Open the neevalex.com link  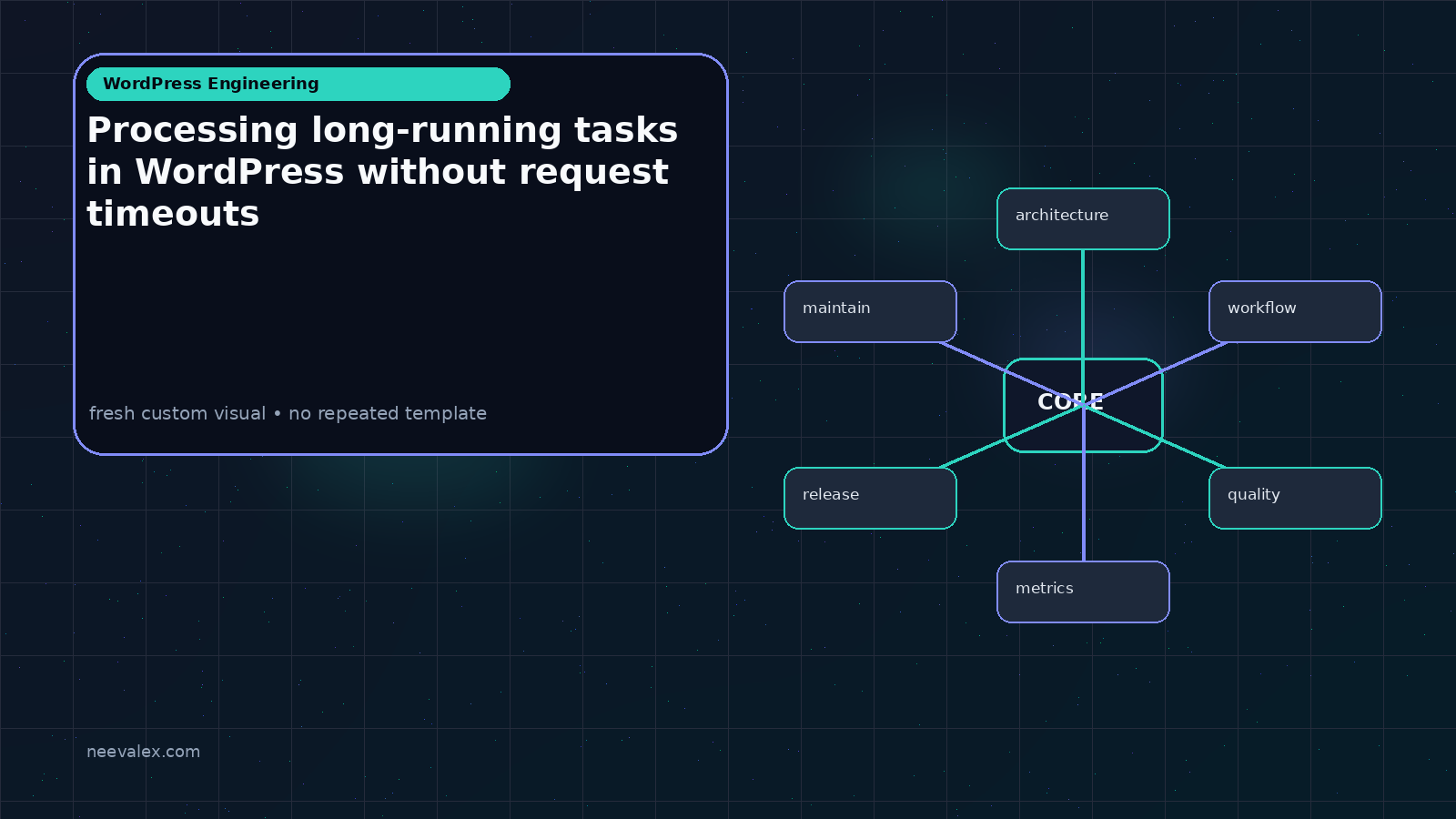pyautogui.click(x=143, y=752)
